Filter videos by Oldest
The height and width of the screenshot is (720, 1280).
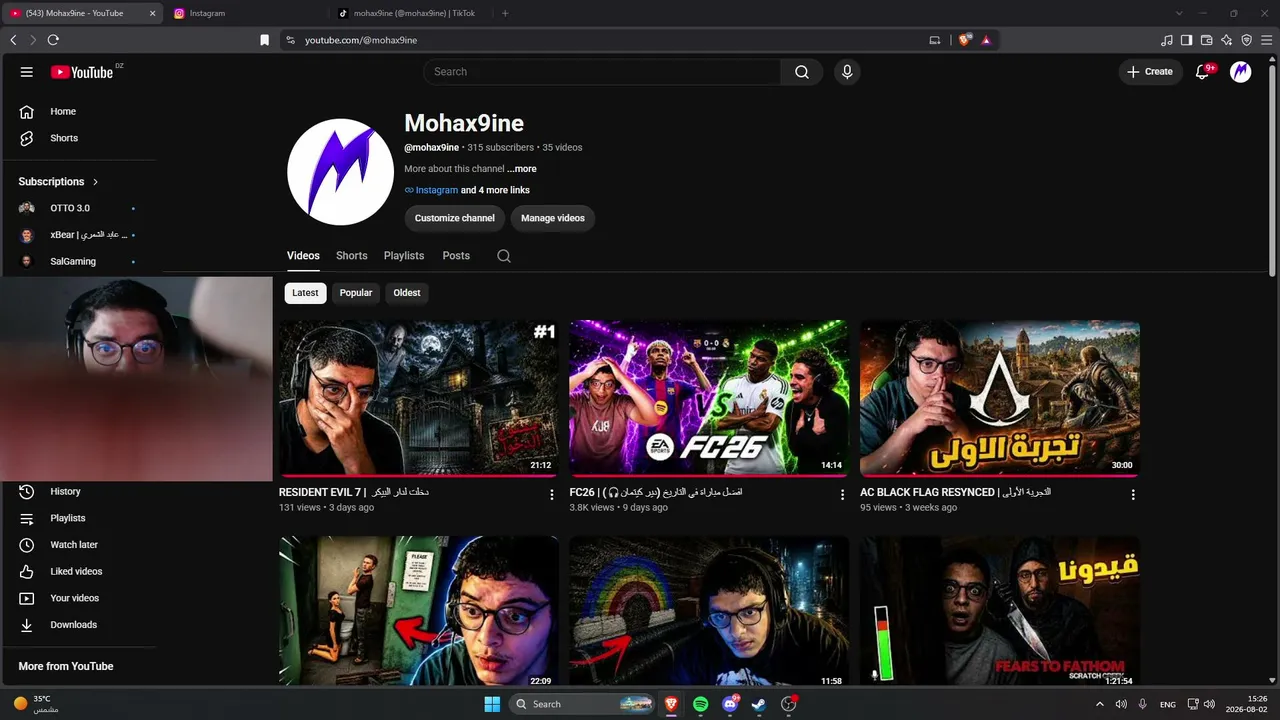click(407, 293)
